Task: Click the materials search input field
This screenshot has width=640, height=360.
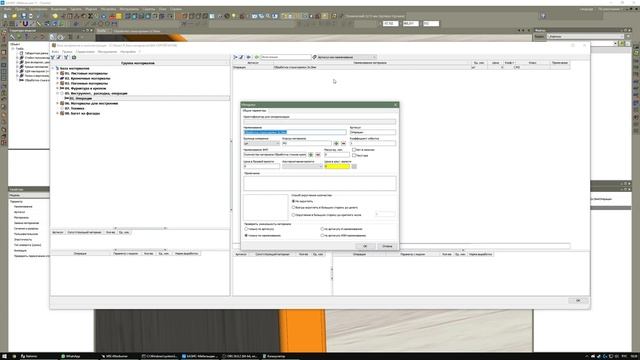Action: click(285, 57)
